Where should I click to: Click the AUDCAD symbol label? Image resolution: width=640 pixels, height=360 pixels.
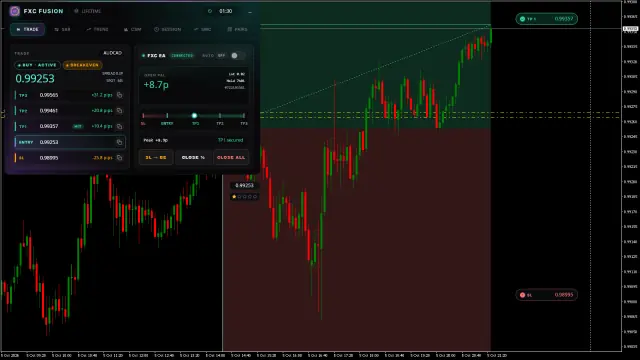(113, 53)
